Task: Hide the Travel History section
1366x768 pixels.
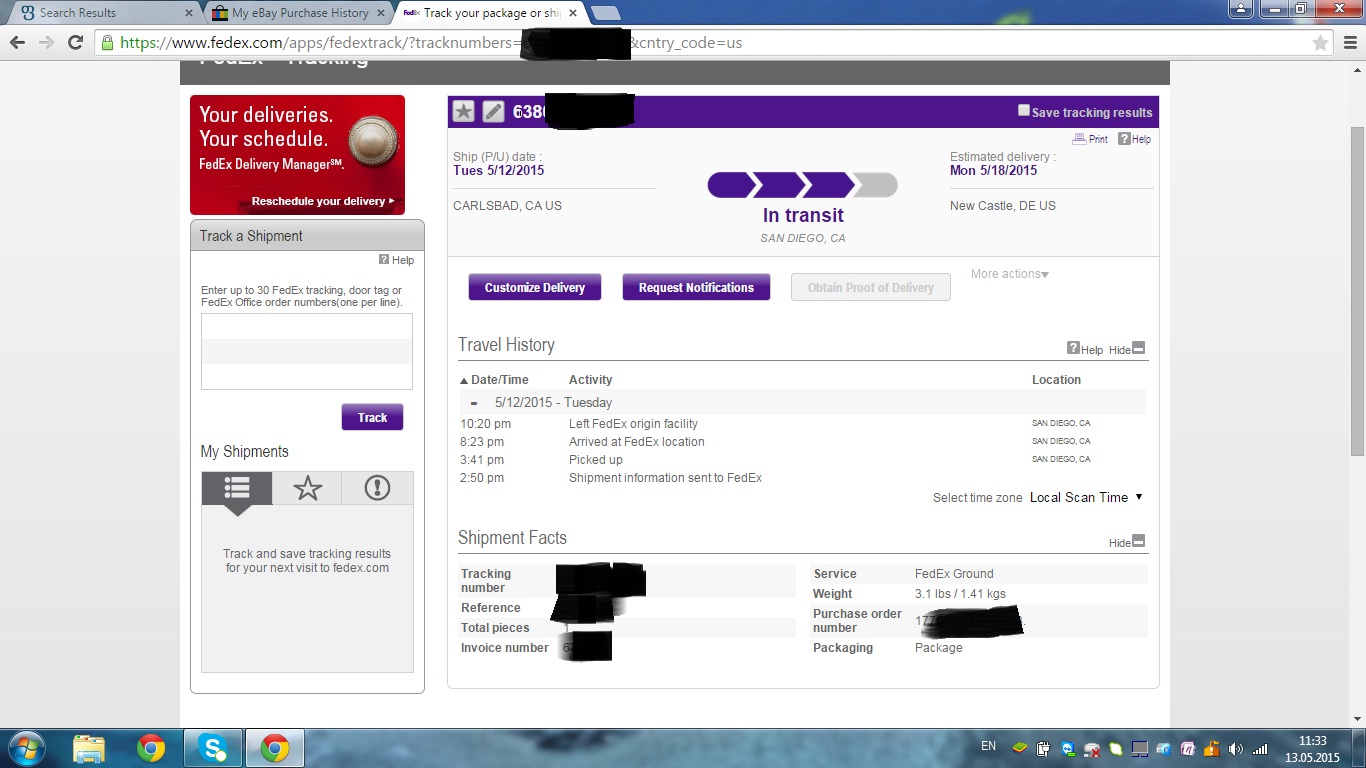Action: click(x=1127, y=349)
